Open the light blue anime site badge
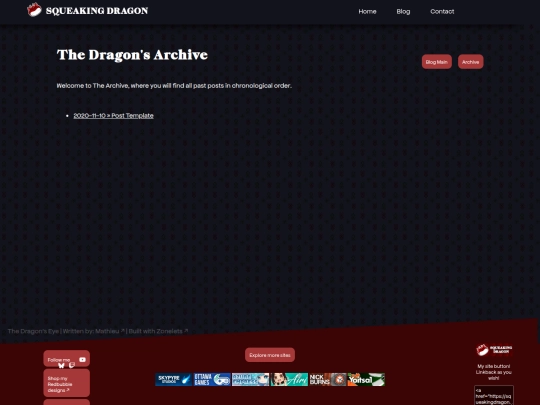 (250, 380)
